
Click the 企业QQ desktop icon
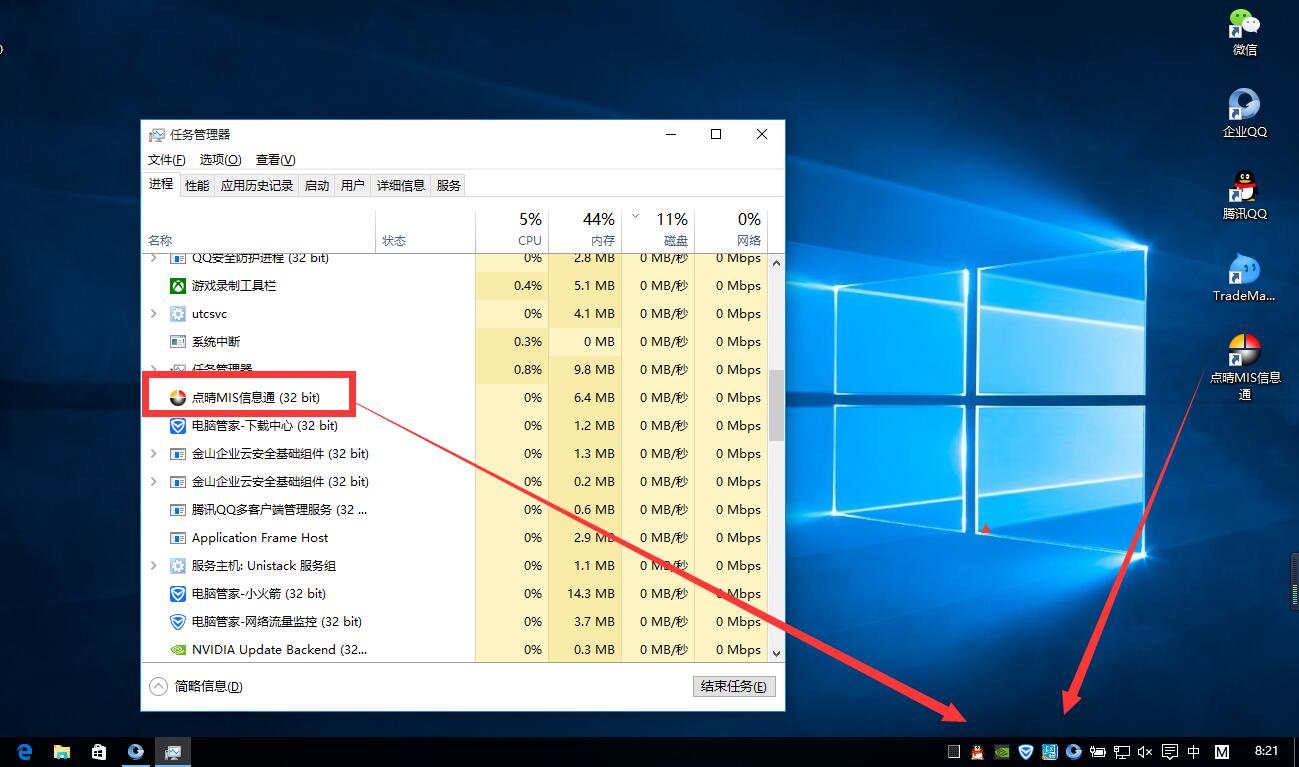(x=1244, y=106)
